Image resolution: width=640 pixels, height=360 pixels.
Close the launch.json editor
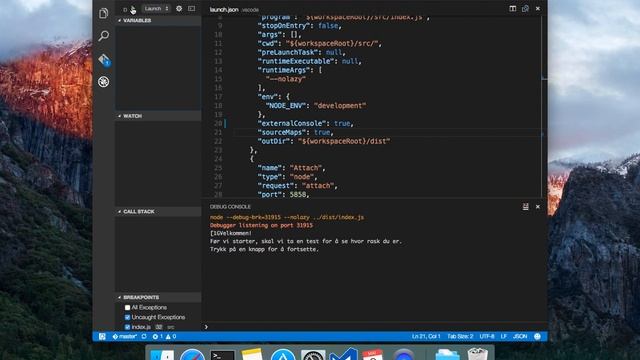coord(538,9)
